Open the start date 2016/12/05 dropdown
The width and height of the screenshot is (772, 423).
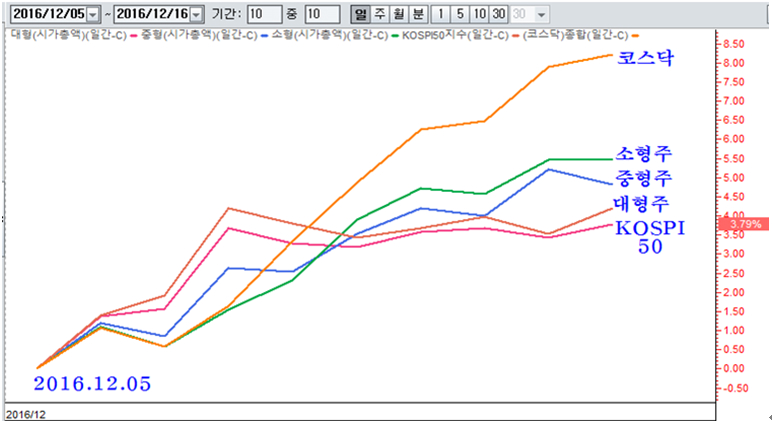[x=93, y=14]
